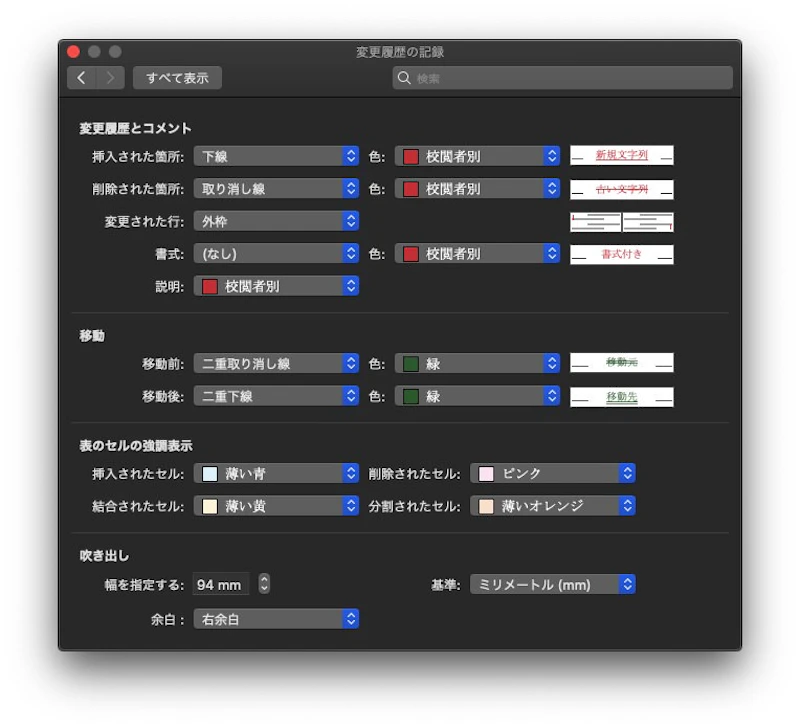Open the 変更された行 dropdown showing 外枠
The height and width of the screenshot is (728, 800).
277,221
